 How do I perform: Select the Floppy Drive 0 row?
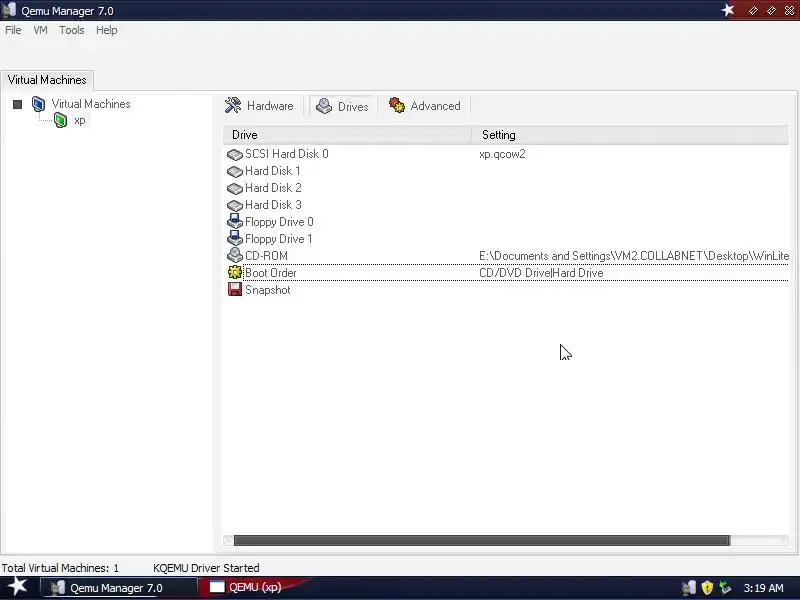(506, 222)
